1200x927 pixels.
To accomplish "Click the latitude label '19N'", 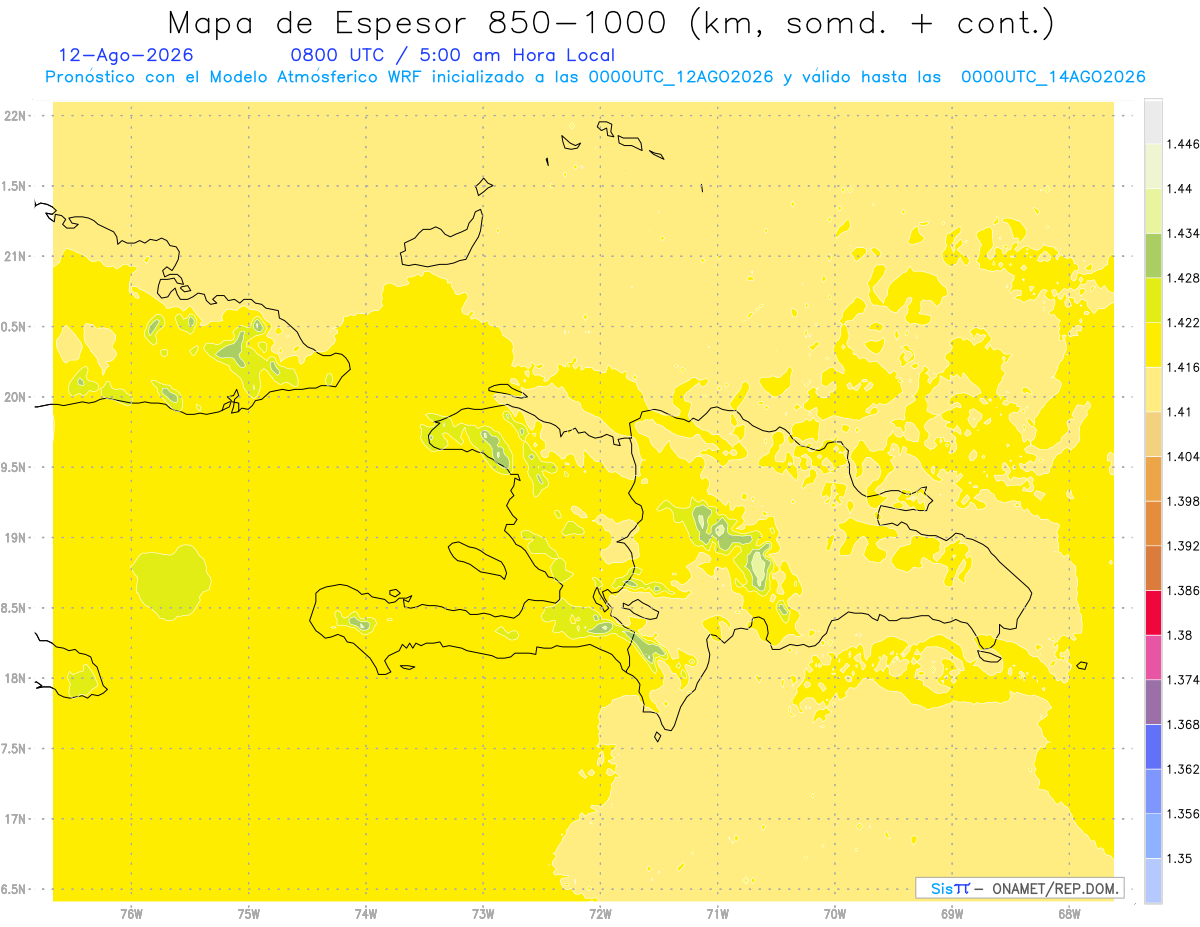I will (x=17, y=538).
